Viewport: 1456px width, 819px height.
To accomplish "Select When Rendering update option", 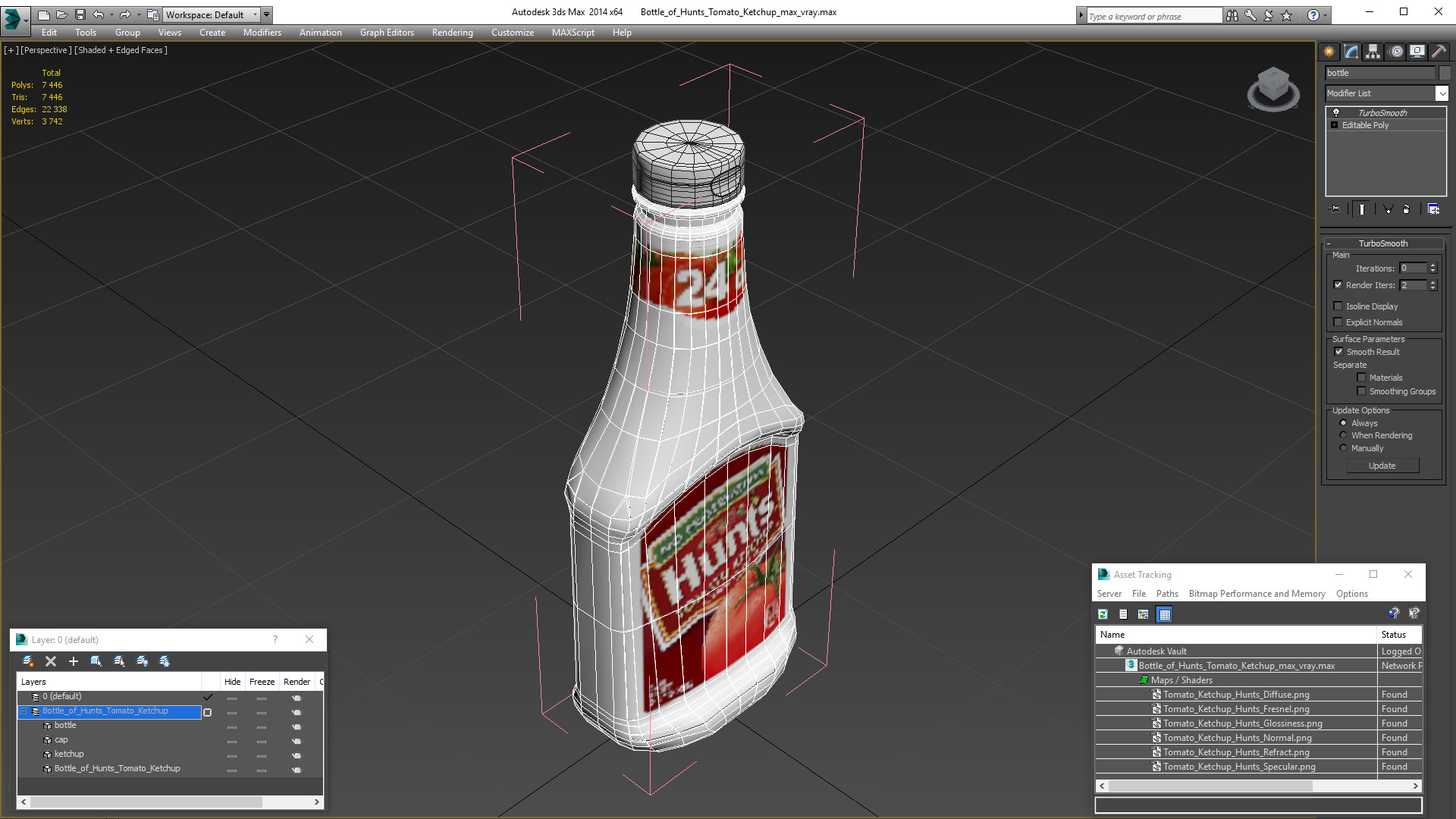I will (x=1343, y=435).
